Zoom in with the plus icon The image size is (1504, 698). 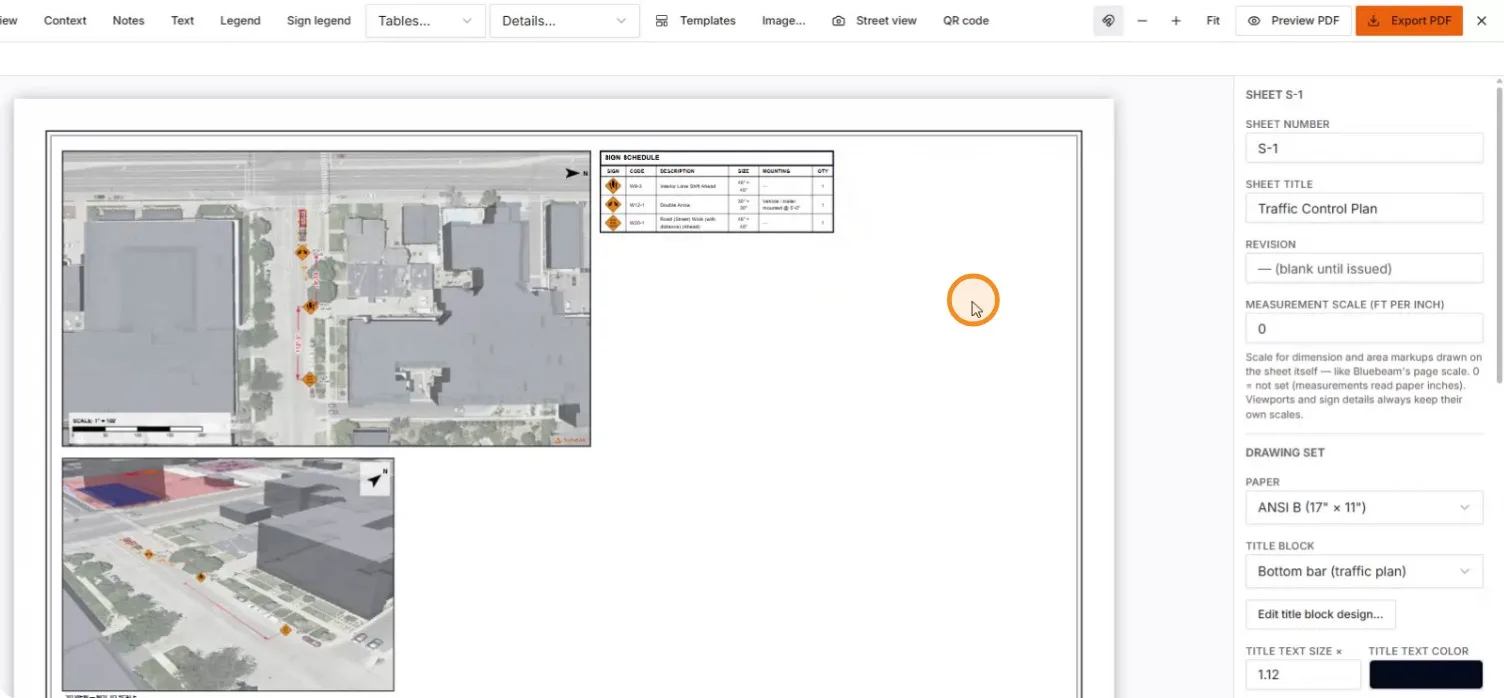click(x=1176, y=20)
